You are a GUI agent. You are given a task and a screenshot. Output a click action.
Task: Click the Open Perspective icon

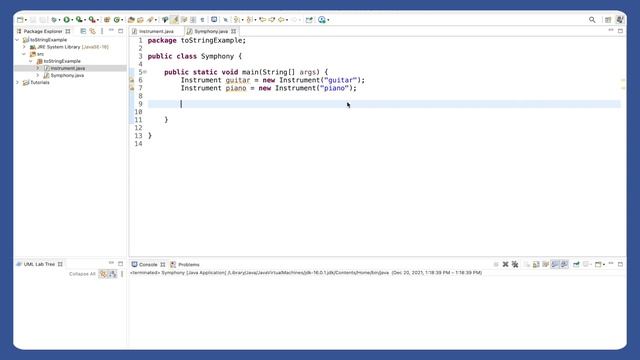coord(608,20)
